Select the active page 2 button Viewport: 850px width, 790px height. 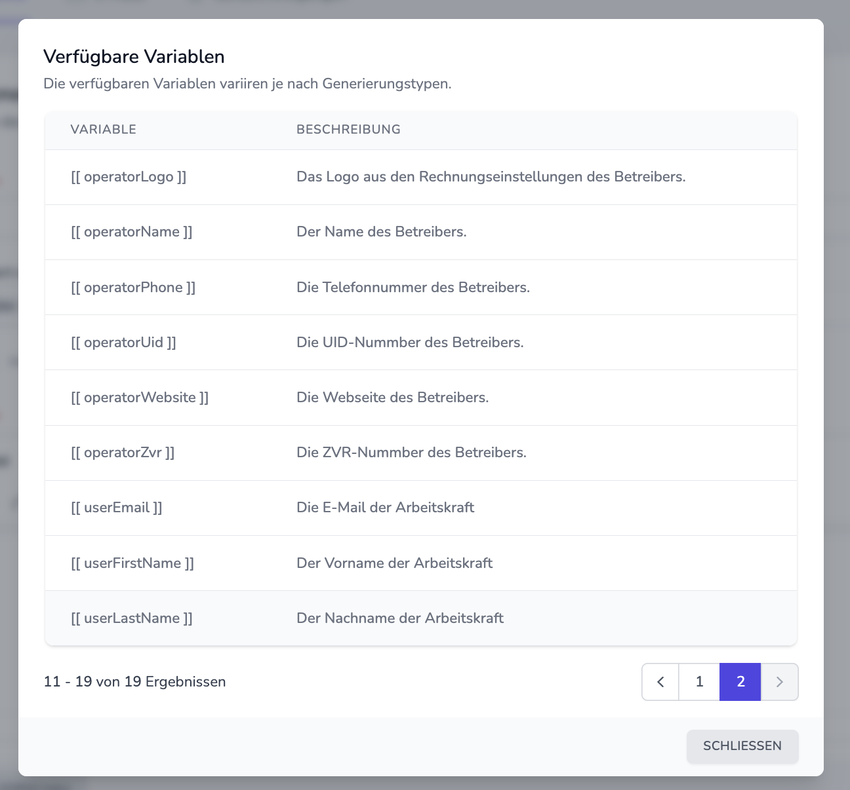pos(740,682)
